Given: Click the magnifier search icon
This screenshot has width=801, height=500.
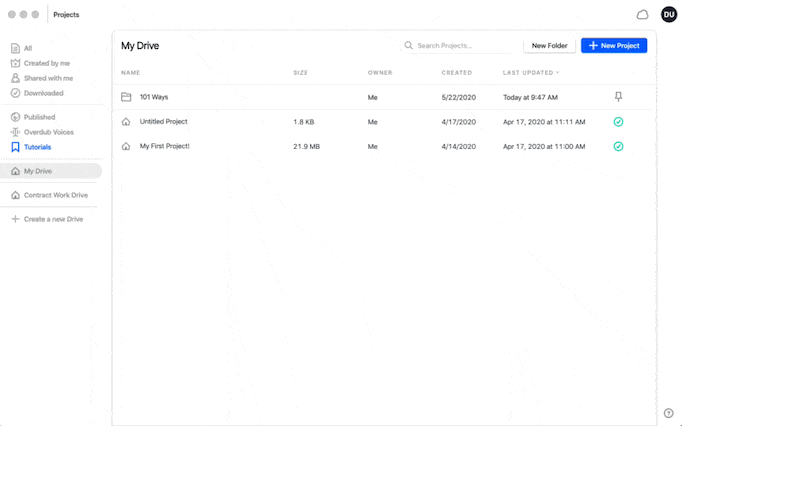Looking at the screenshot, I should [x=409, y=45].
